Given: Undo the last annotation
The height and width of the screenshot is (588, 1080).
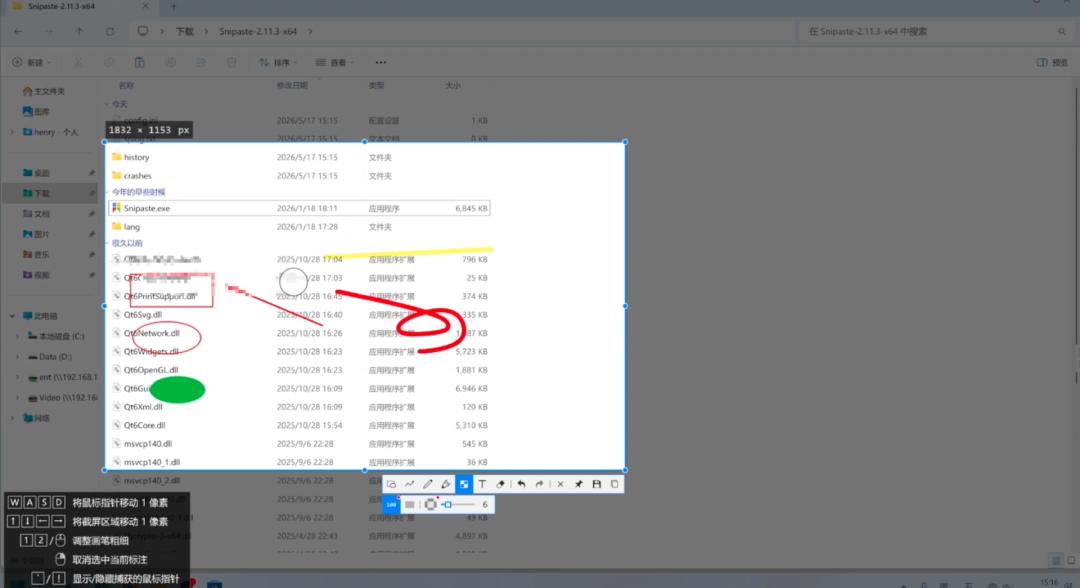Looking at the screenshot, I should 521,484.
